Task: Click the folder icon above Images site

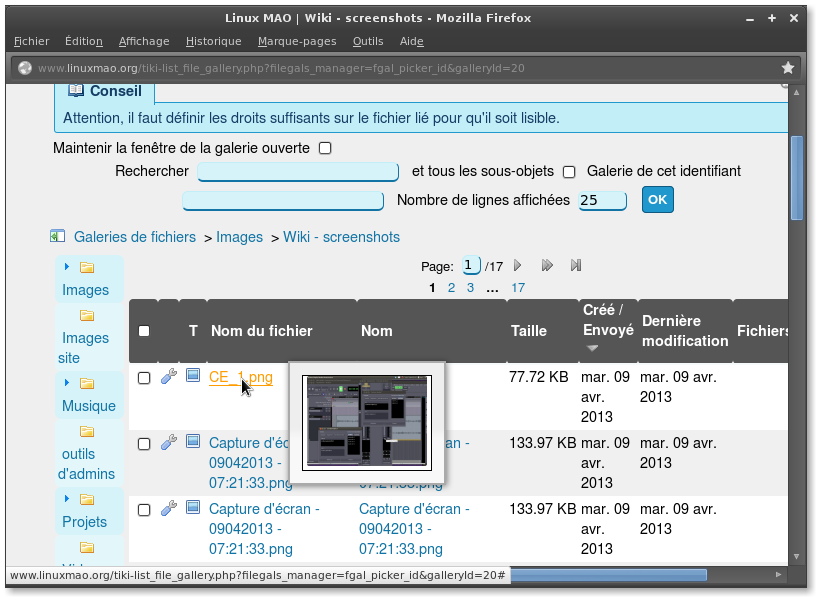Action: (x=87, y=316)
